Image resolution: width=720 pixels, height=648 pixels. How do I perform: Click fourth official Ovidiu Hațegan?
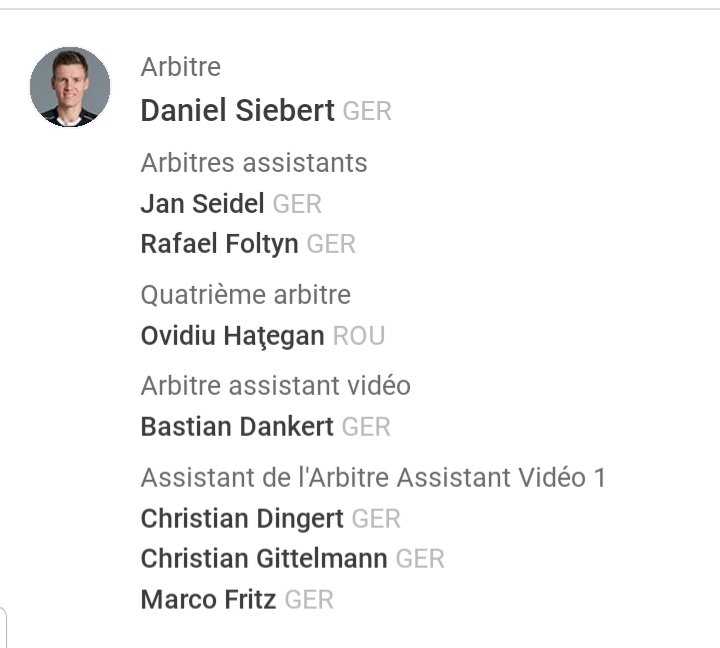click(232, 336)
